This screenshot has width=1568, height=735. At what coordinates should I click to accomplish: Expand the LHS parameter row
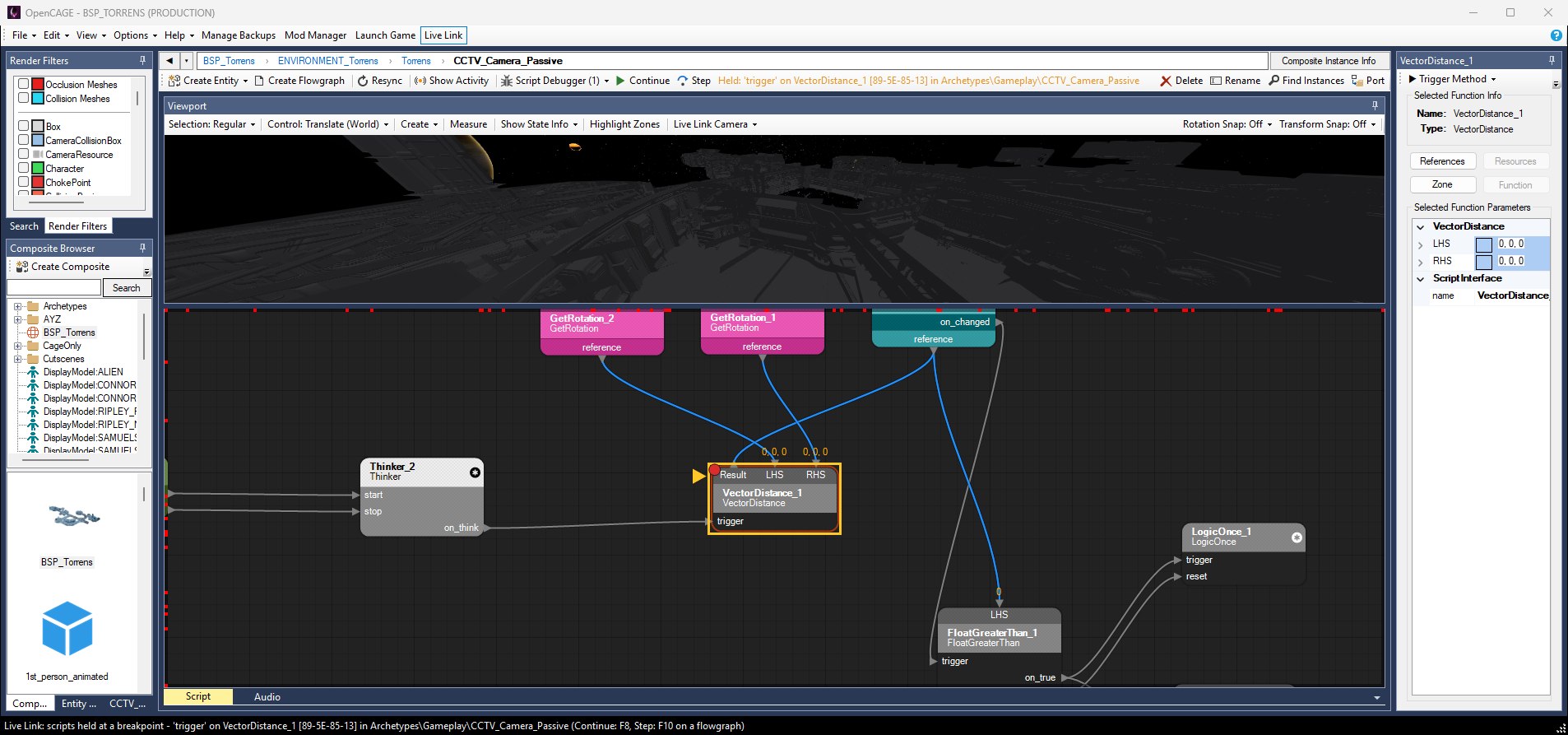1421,244
